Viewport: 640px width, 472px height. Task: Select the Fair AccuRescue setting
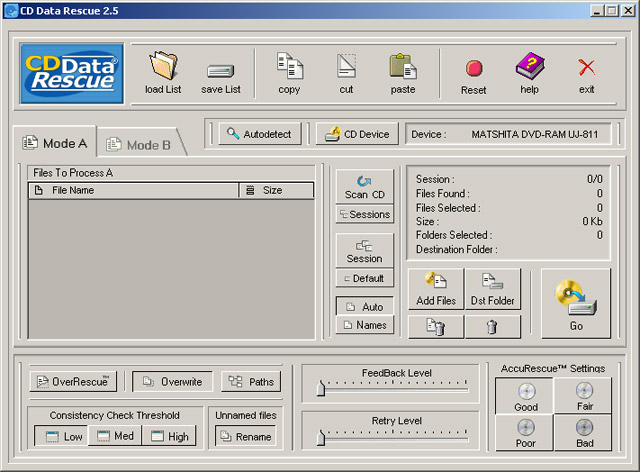pyautogui.click(x=583, y=396)
